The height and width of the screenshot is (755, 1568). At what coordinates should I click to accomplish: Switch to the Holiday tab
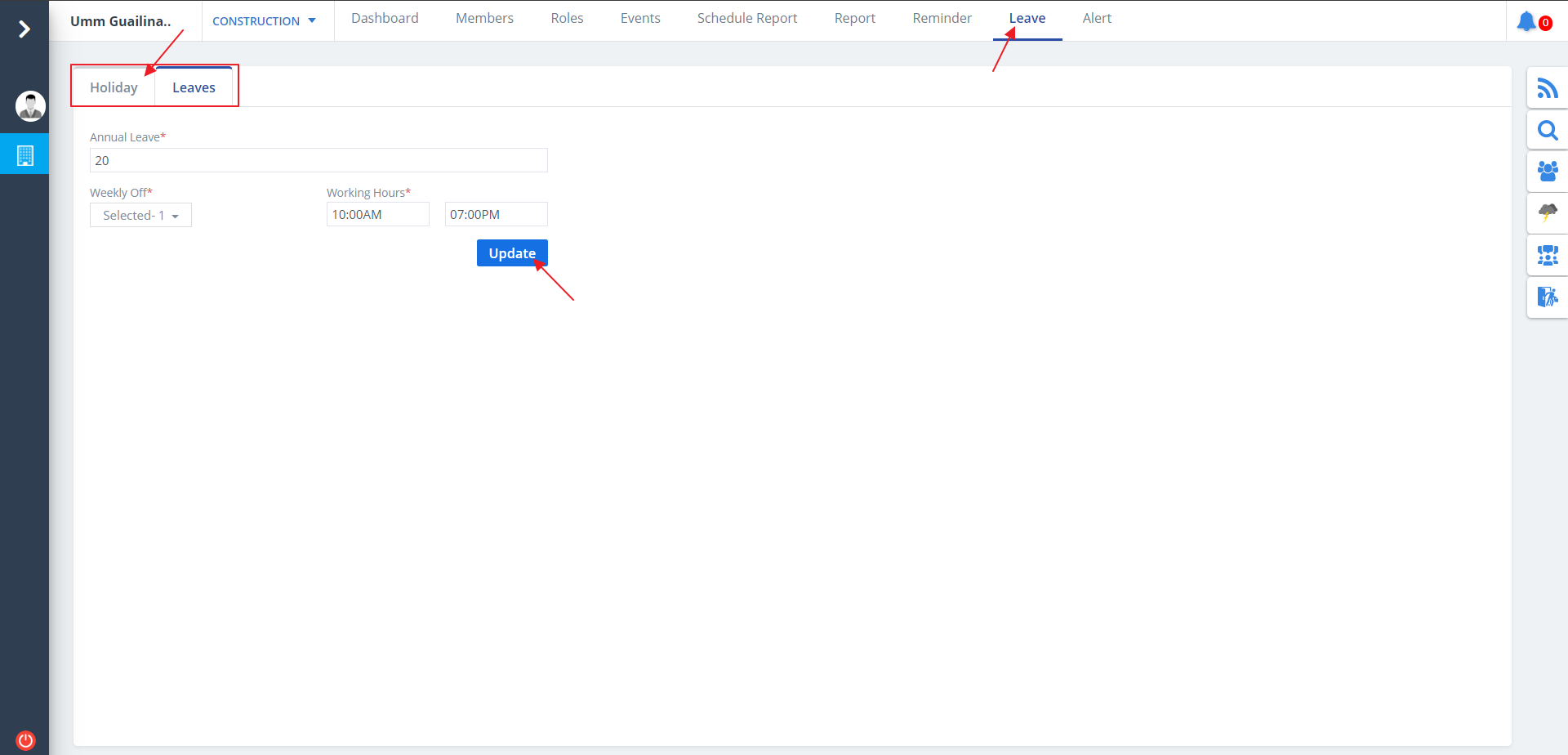point(114,87)
